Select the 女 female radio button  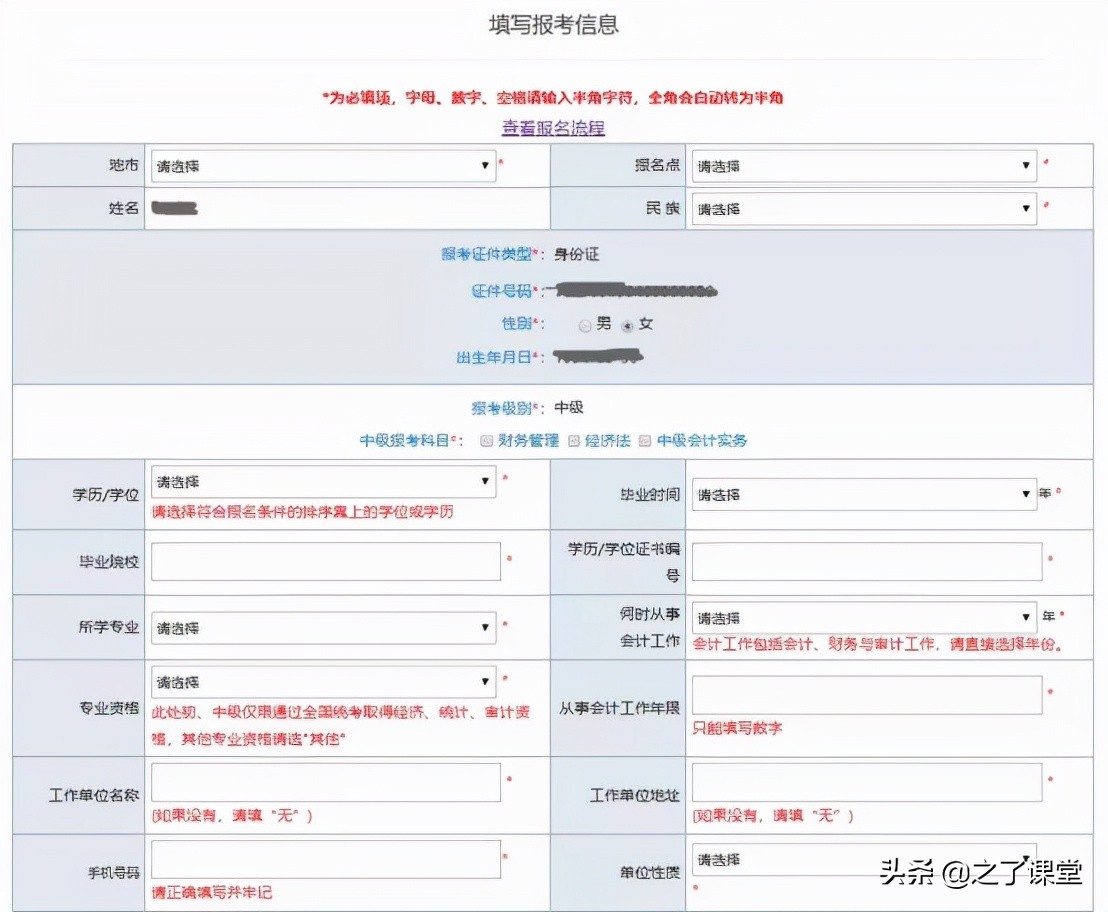tap(628, 324)
